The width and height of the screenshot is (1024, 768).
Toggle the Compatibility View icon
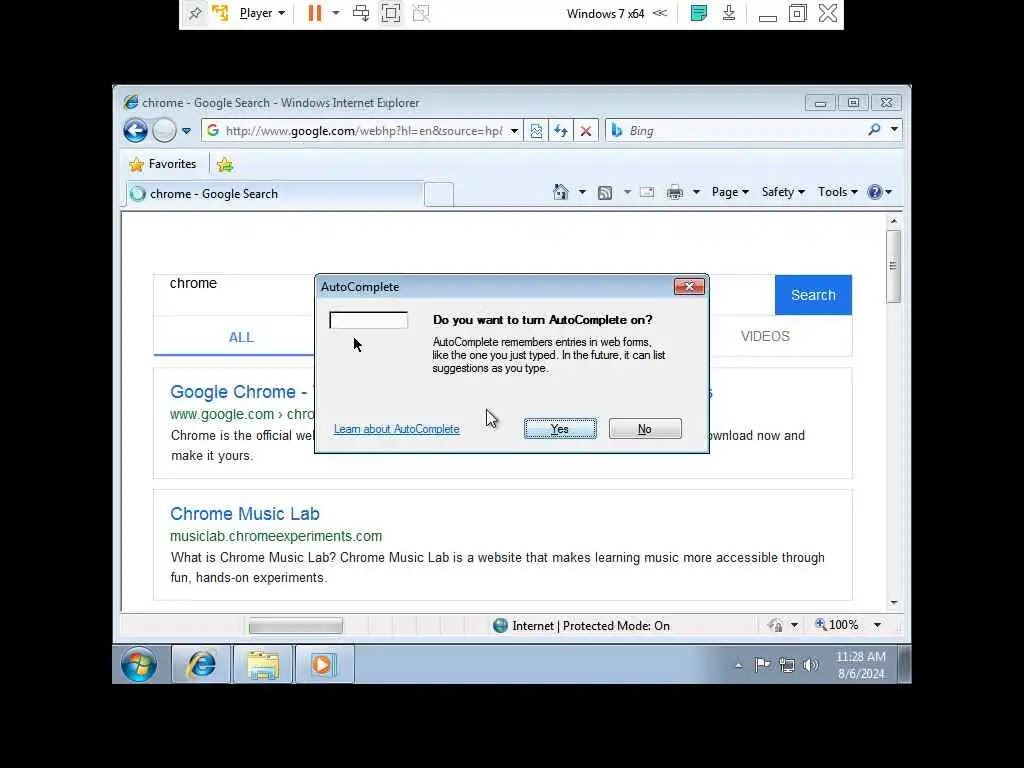point(536,131)
